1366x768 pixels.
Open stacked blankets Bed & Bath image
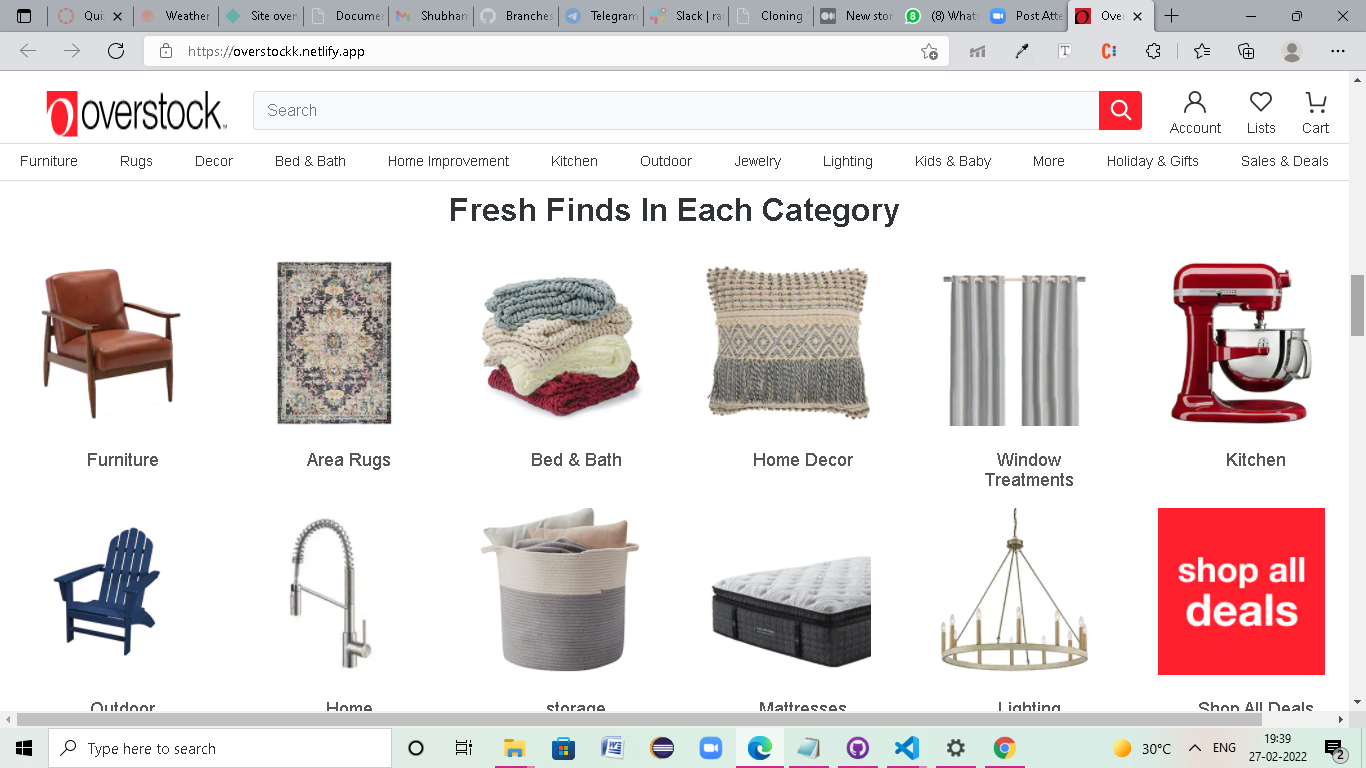[561, 345]
